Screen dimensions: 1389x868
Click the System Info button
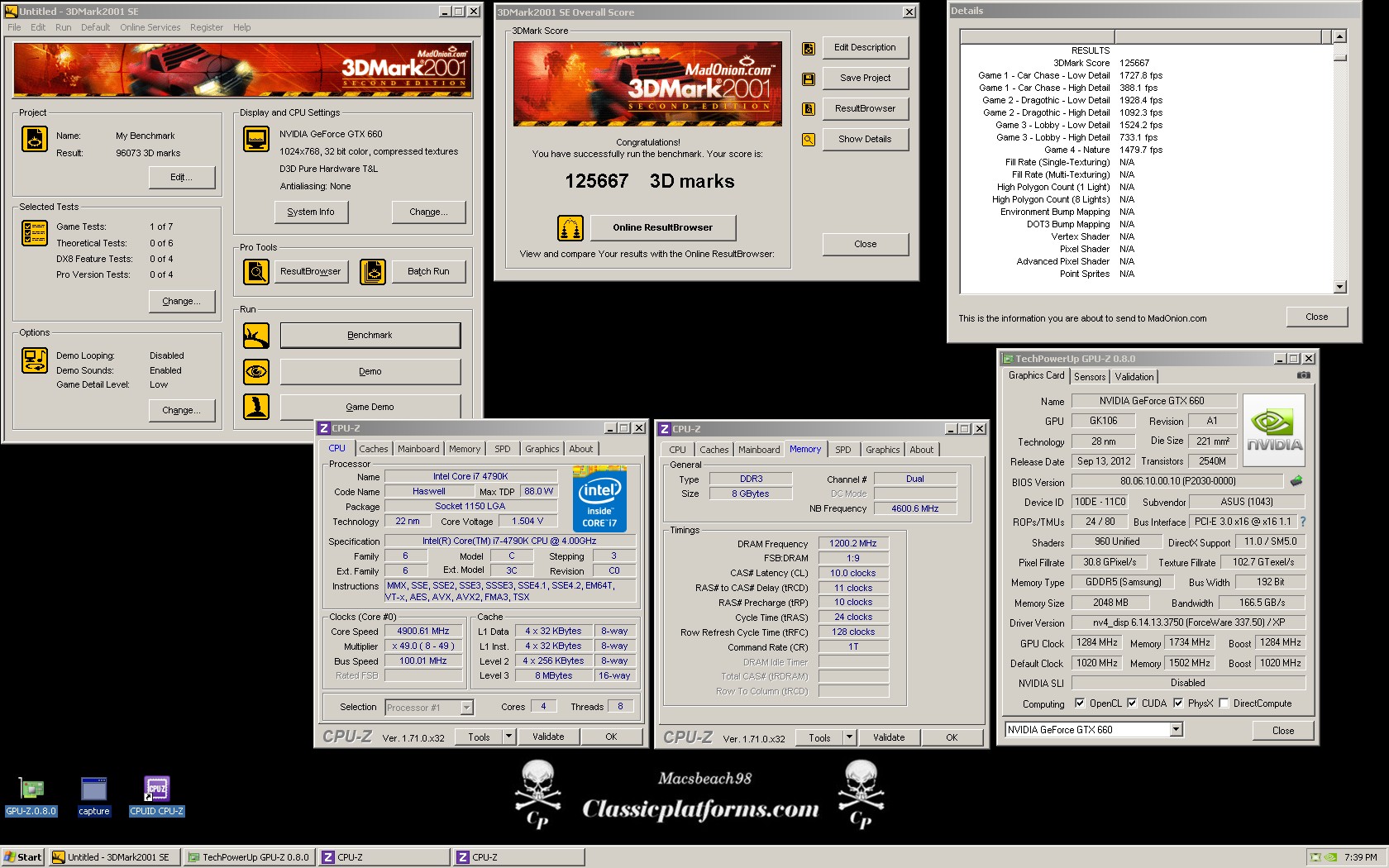click(x=311, y=212)
